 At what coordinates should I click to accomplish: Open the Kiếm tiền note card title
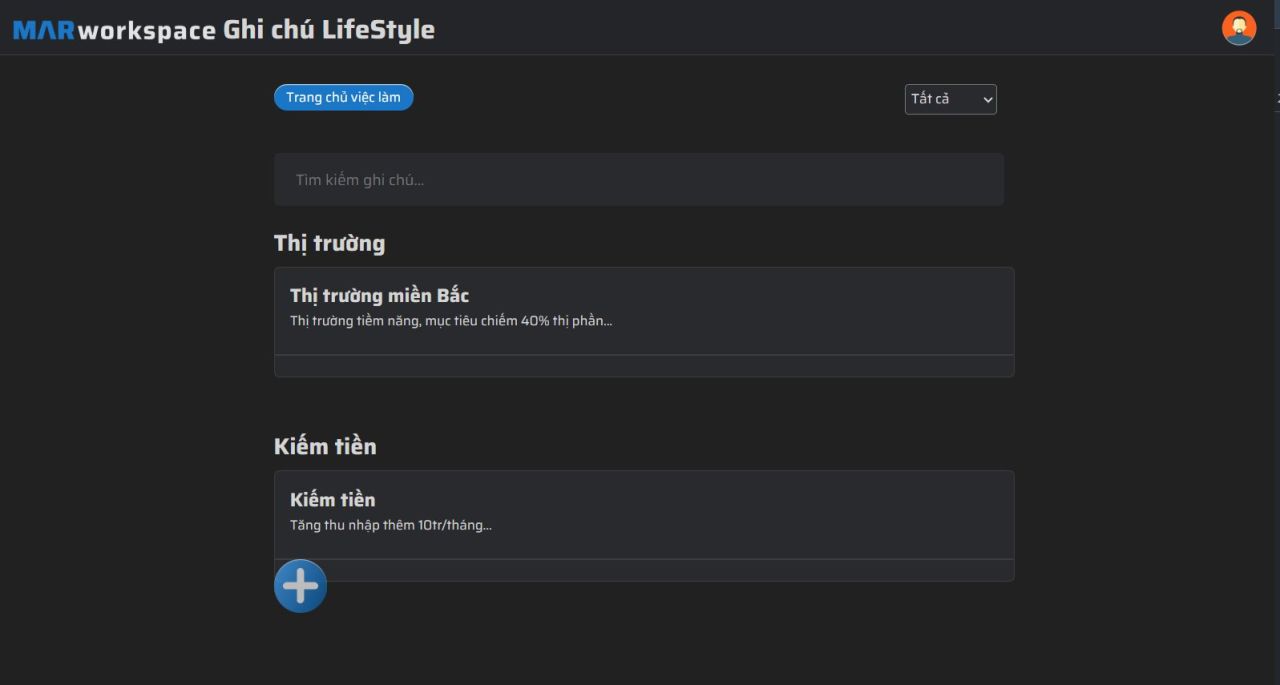coord(333,499)
